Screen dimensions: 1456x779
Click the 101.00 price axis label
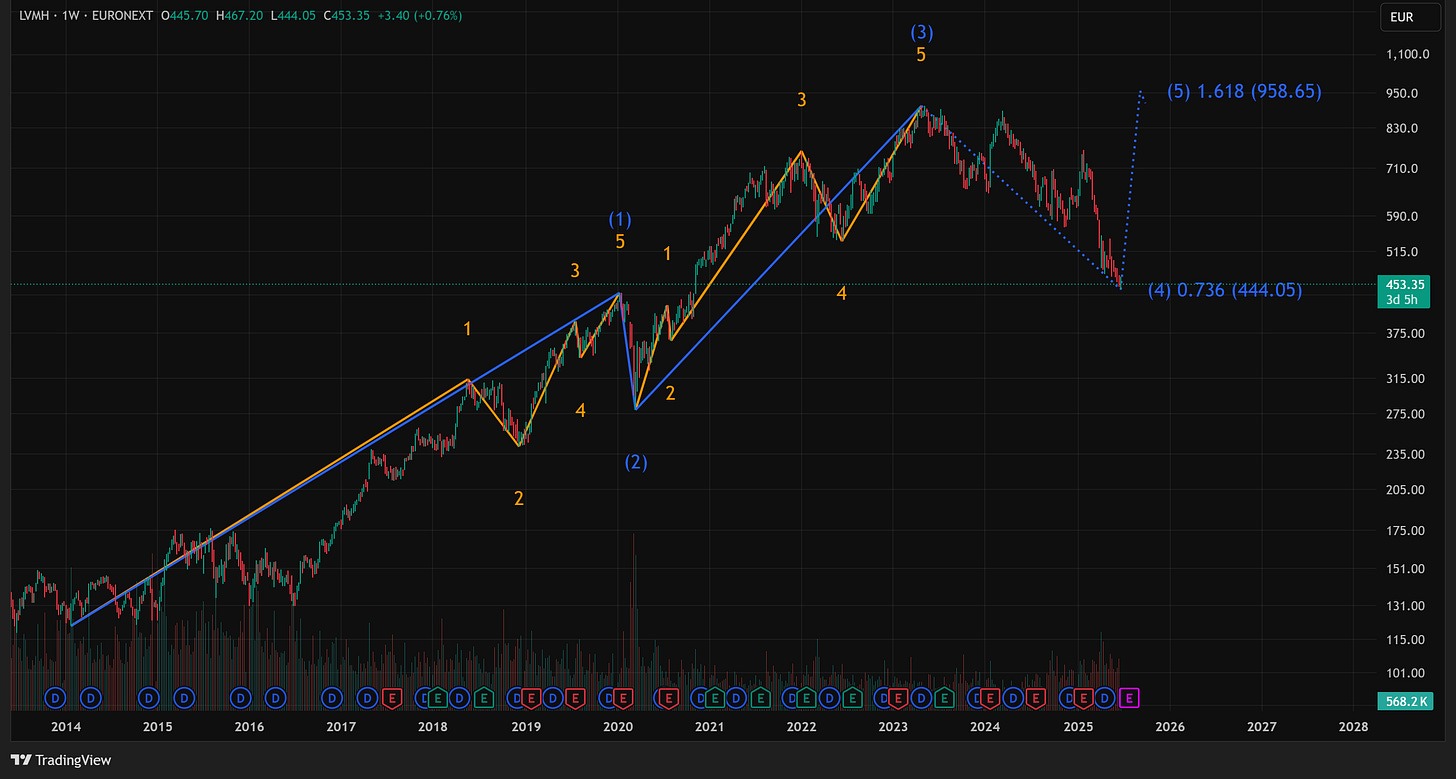coord(1404,673)
